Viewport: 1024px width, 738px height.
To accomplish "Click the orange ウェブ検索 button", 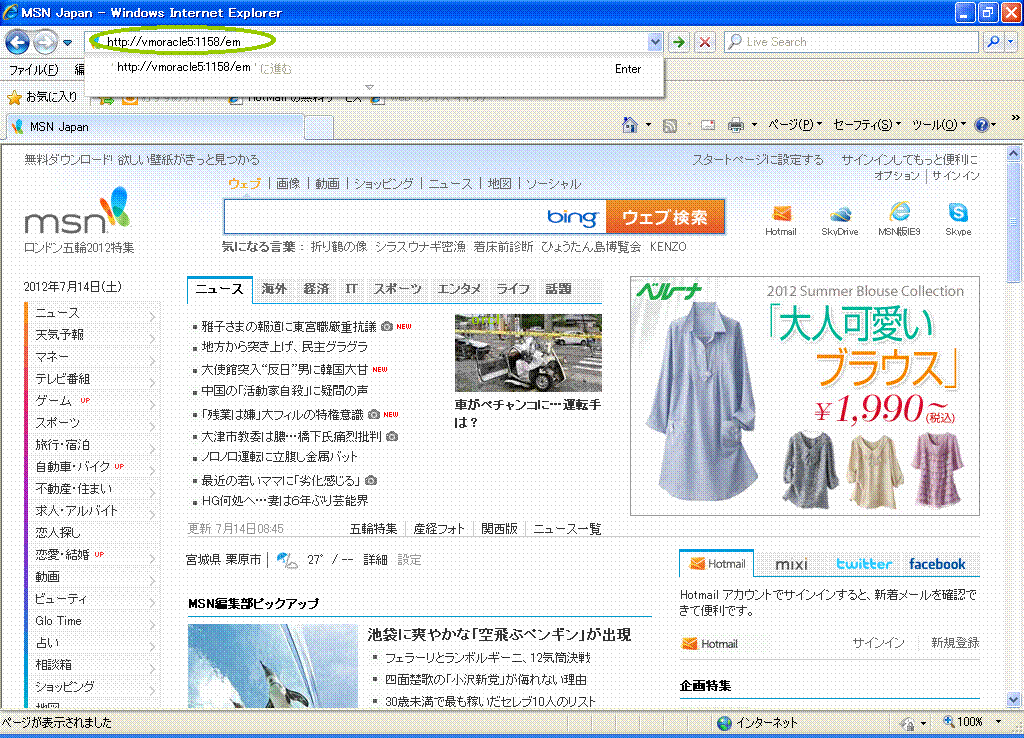I will 665,217.
